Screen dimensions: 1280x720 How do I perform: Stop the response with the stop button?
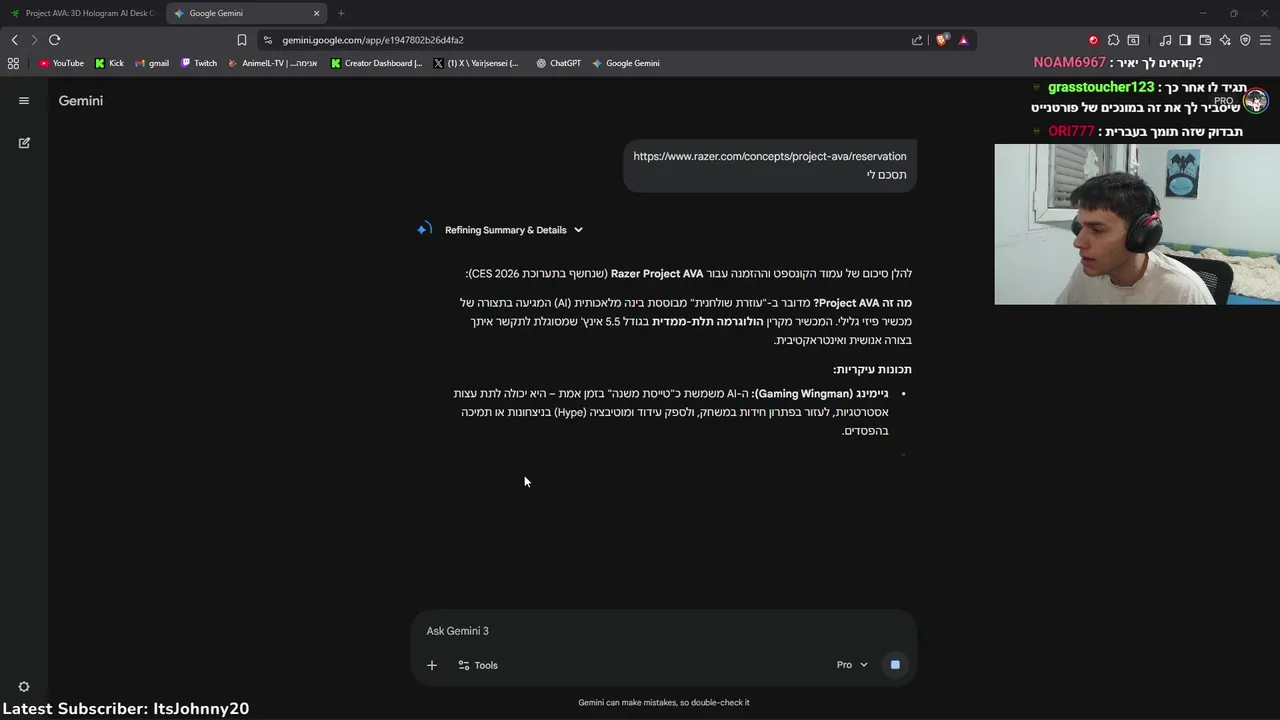(x=895, y=665)
